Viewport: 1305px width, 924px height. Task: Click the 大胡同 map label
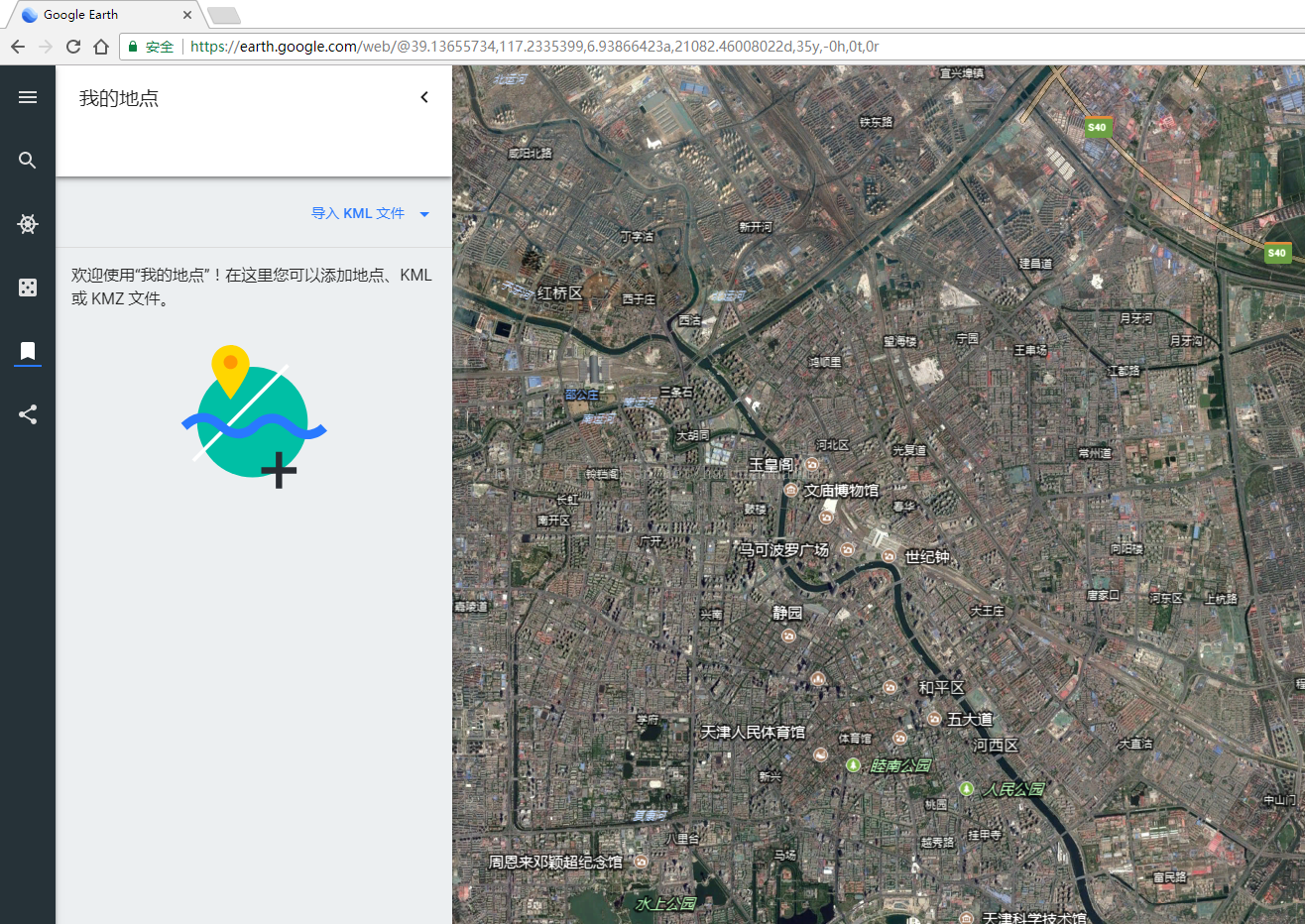pyautogui.click(x=693, y=435)
